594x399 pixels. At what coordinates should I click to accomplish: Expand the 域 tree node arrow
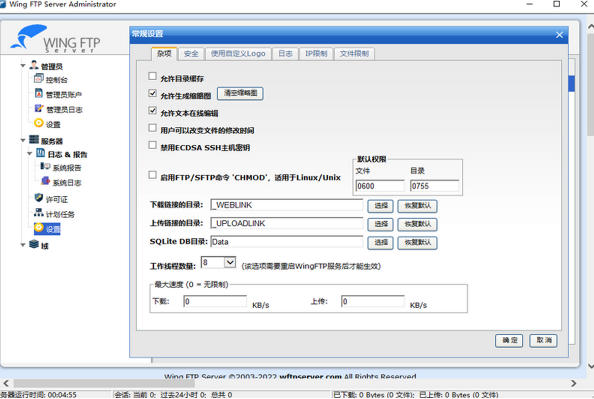(x=23, y=245)
